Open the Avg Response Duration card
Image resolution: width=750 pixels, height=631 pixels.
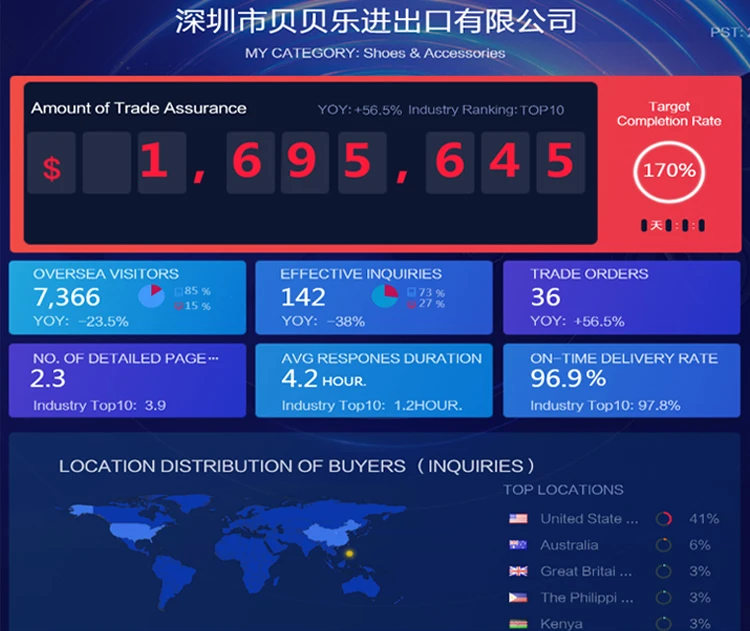[x=373, y=381]
